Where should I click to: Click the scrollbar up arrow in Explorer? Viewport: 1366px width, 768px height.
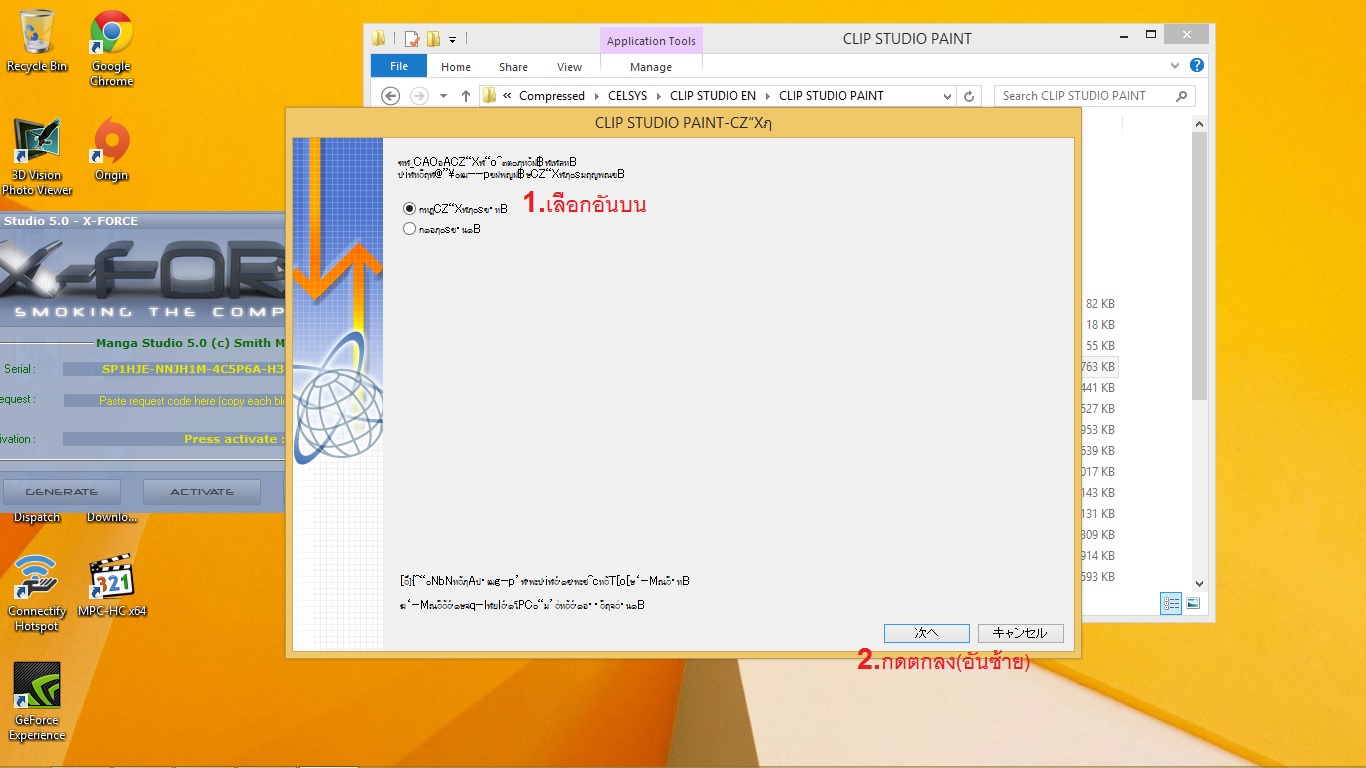(x=1200, y=123)
